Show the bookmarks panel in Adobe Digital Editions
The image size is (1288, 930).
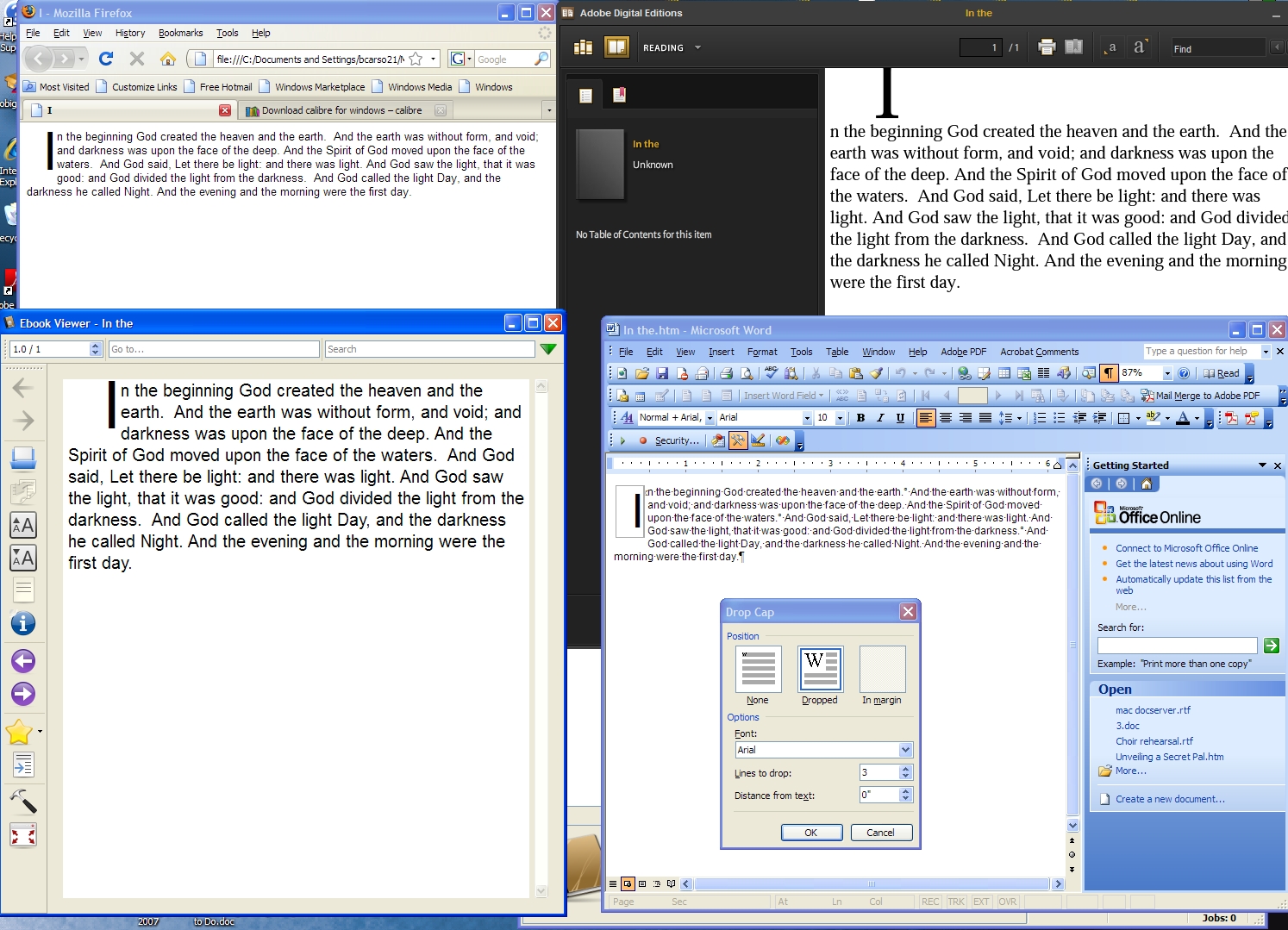click(619, 95)
